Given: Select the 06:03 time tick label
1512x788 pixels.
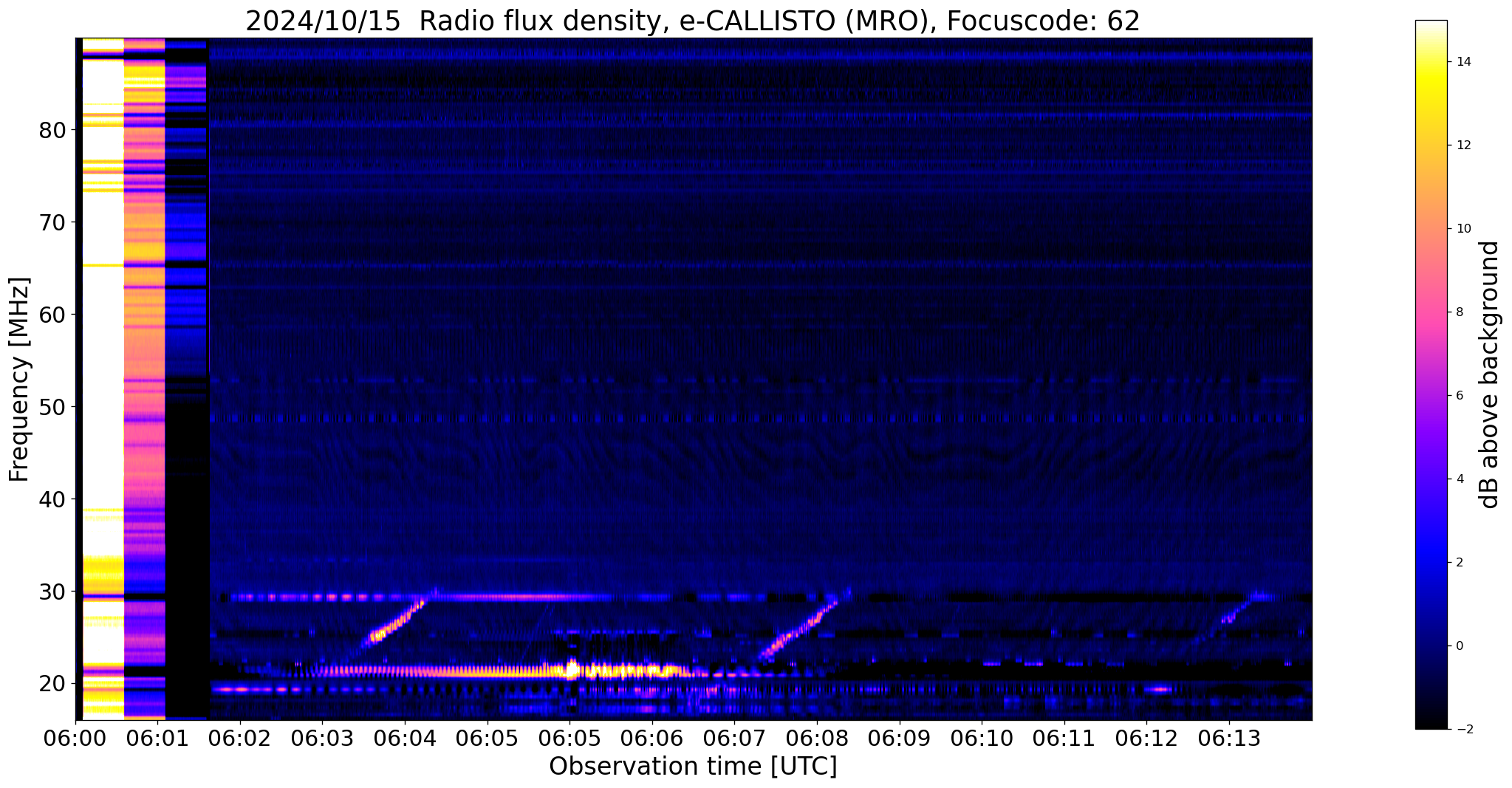Looking at the screenshot, I should tap(322, 738).
